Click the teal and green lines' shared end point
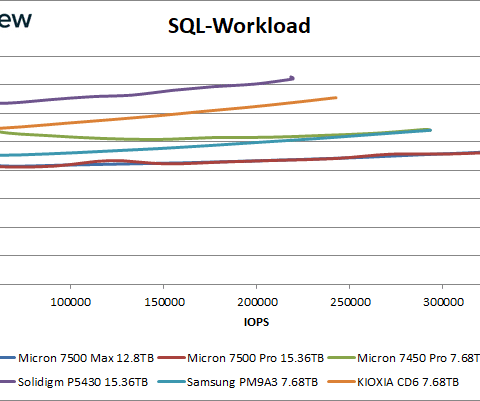Screen dimensions: 480x401 (429, 130)
